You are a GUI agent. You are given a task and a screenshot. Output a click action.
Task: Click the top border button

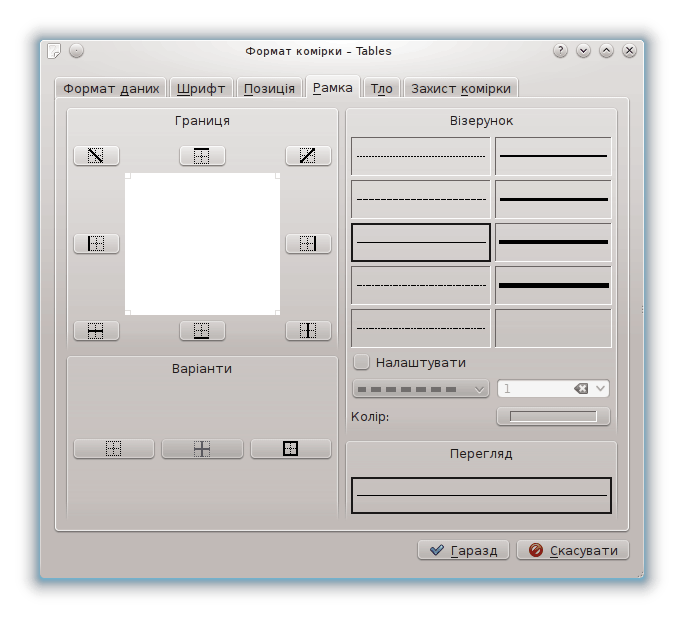[202, 156]
